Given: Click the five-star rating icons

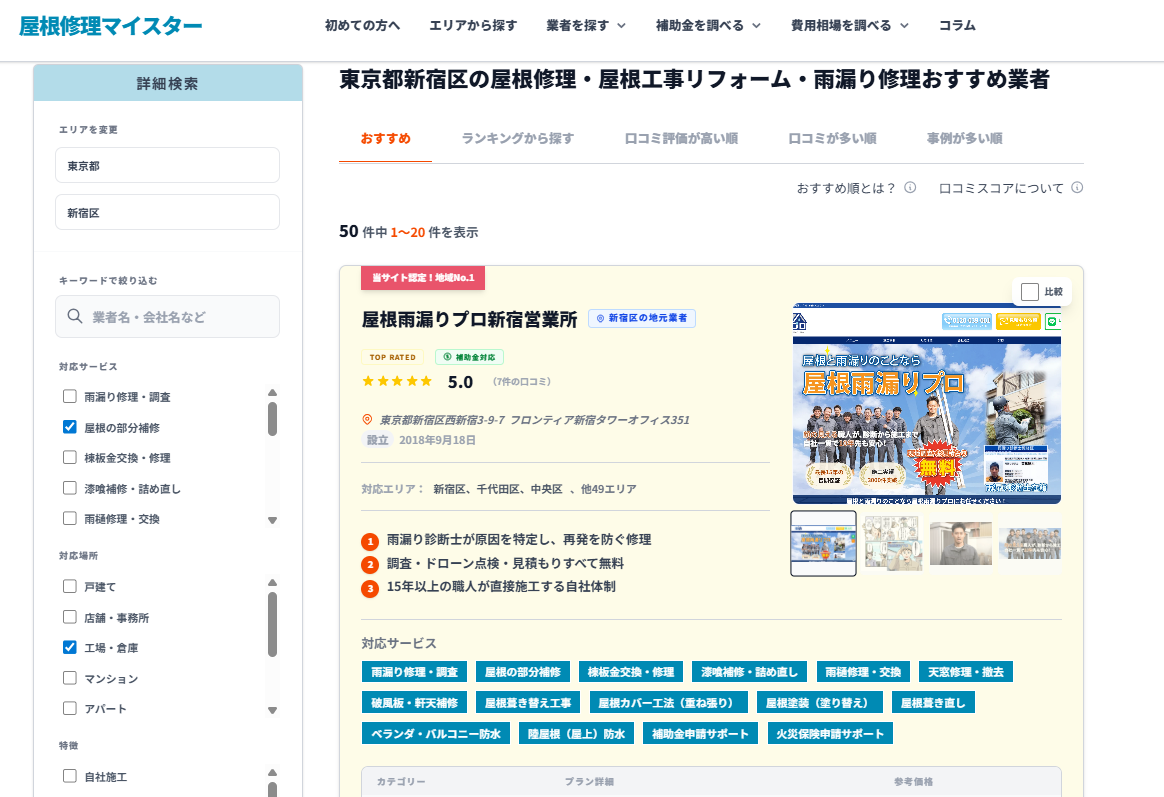Looking at the screenshot, I should [x=397, y=381].
